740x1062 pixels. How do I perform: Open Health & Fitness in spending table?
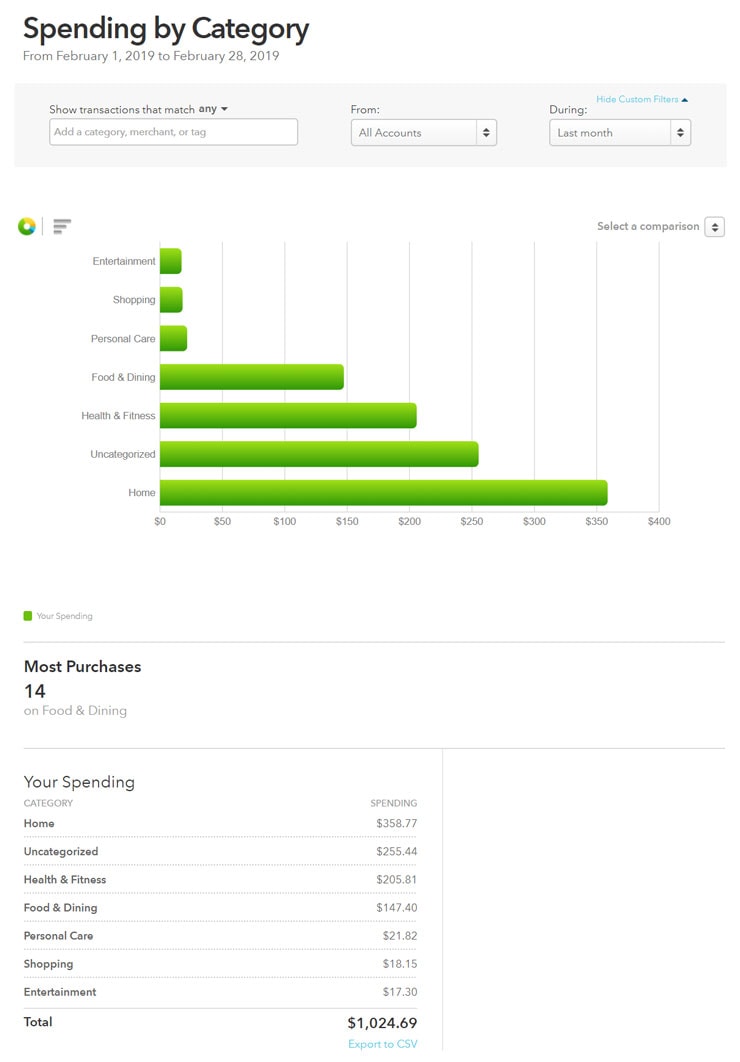click(x=65, y=880)
